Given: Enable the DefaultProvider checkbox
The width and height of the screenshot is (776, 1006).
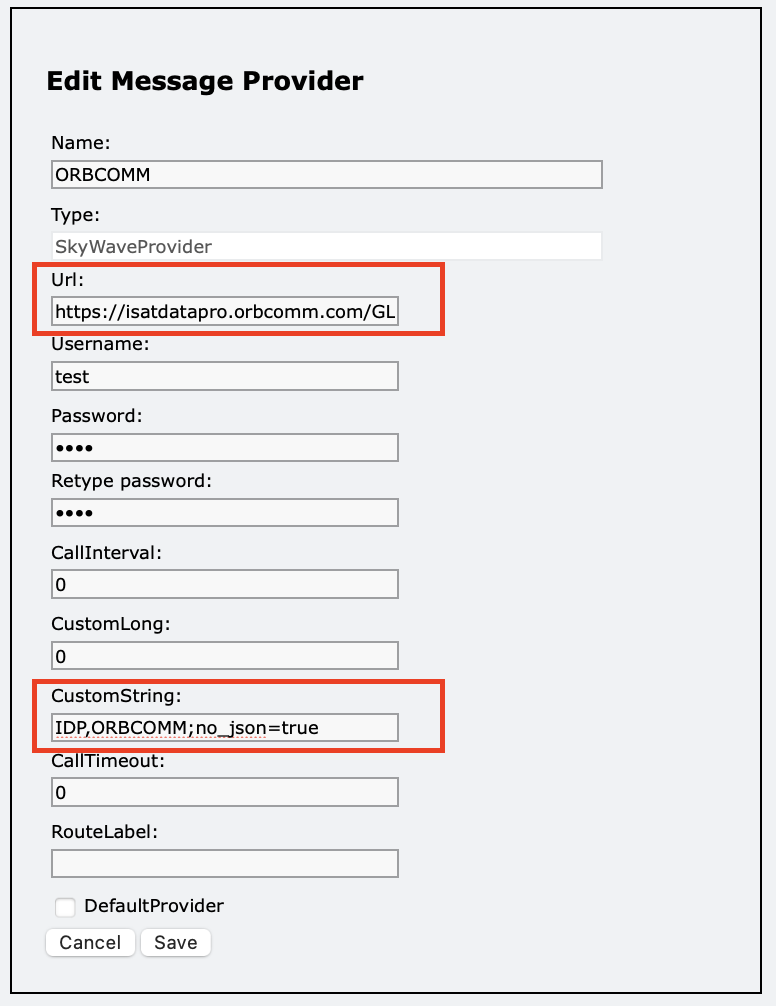Looking at the screenshot, I should coord(65,907).
